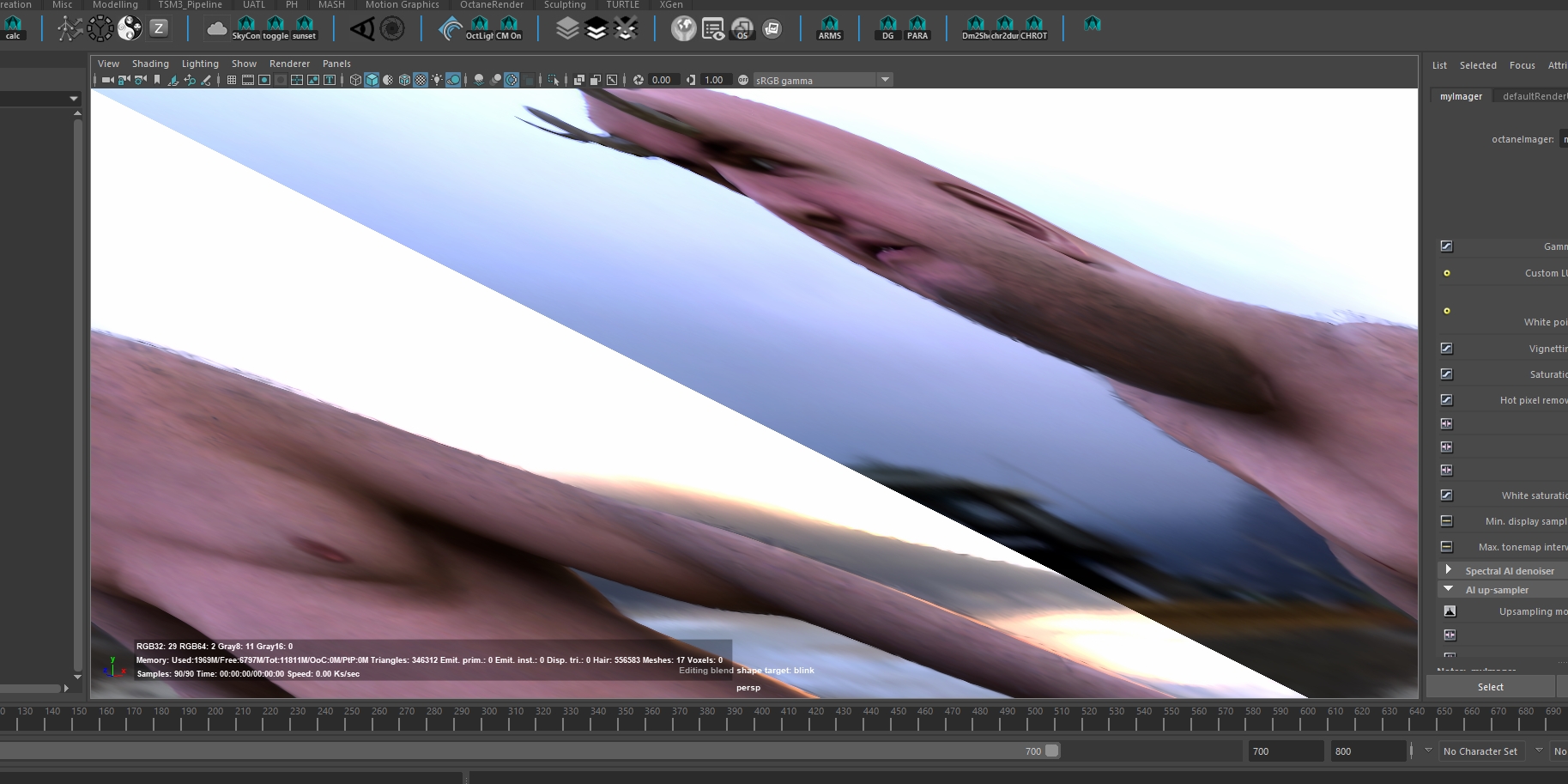Click the black-and-white layers shelf icon

tap(596, 29)
